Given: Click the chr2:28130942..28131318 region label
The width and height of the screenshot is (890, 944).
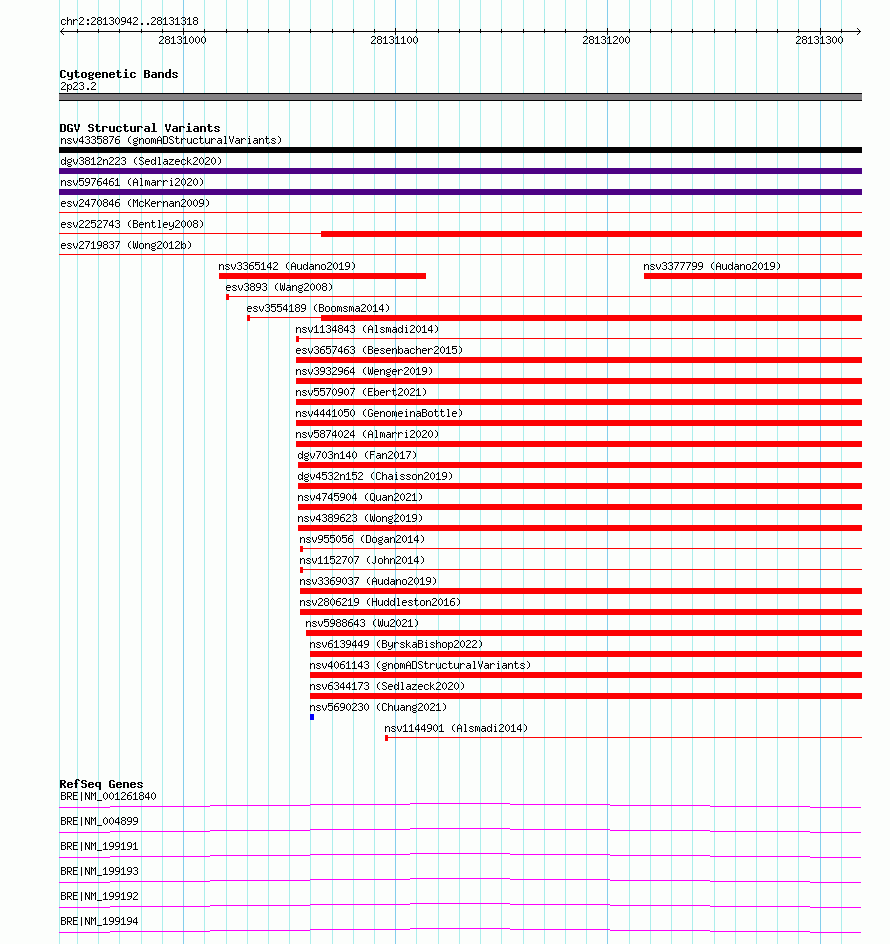Looking at the screenshot, I should point(129,21).
